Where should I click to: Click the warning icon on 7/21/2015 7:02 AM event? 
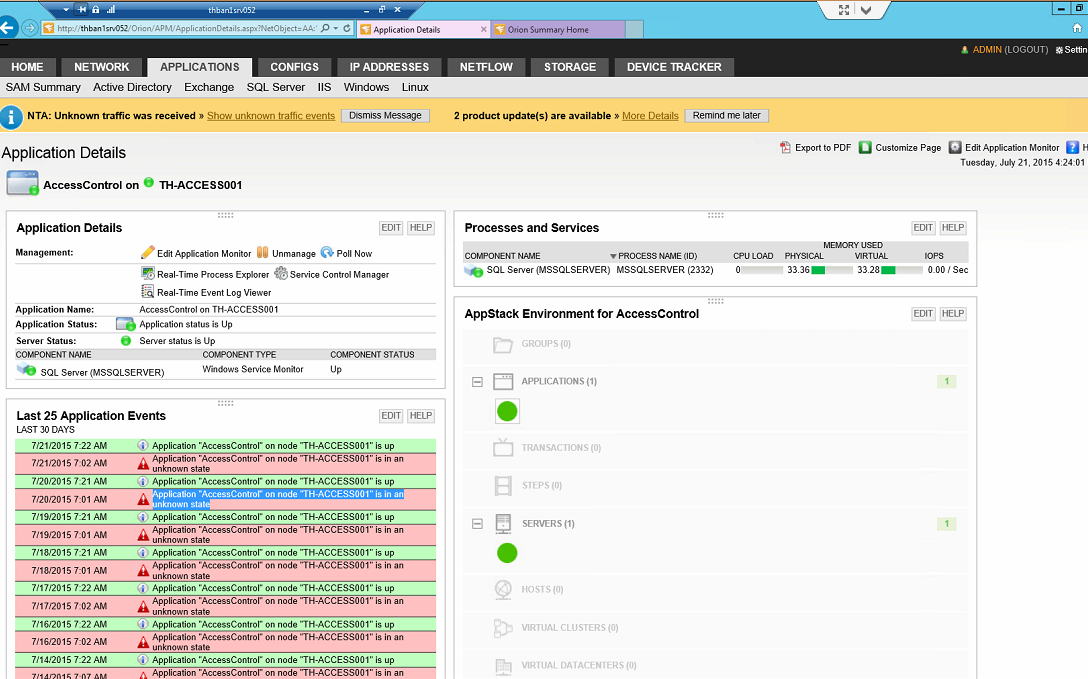pos(143,463)
